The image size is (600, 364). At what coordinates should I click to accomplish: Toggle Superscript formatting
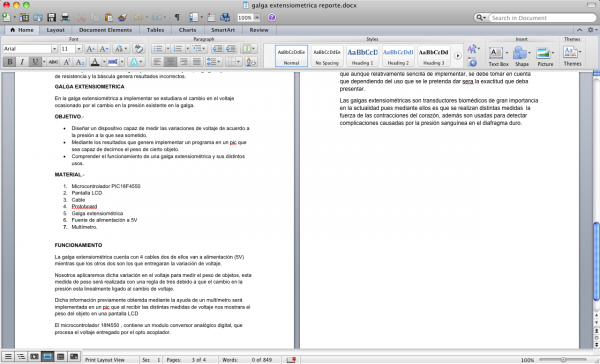click(67, 62)
